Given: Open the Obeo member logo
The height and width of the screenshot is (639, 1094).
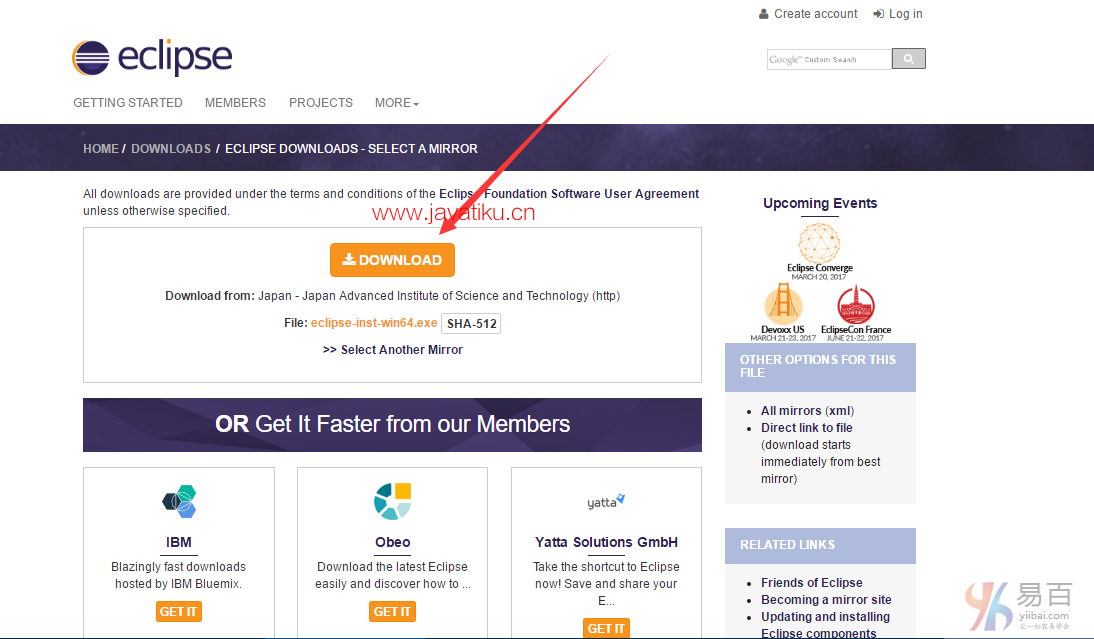Looking at the screenshot, I should pos(392,502).
